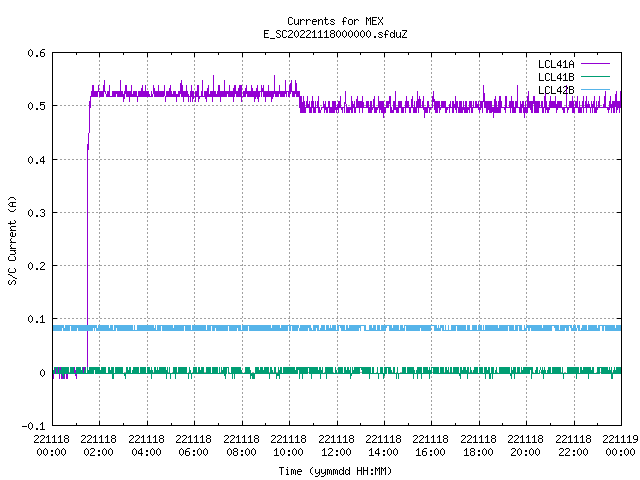This screenshot has height=480, width=640.
Task: Click the 0.6 y-axis tick label
Action: [36, 53]
